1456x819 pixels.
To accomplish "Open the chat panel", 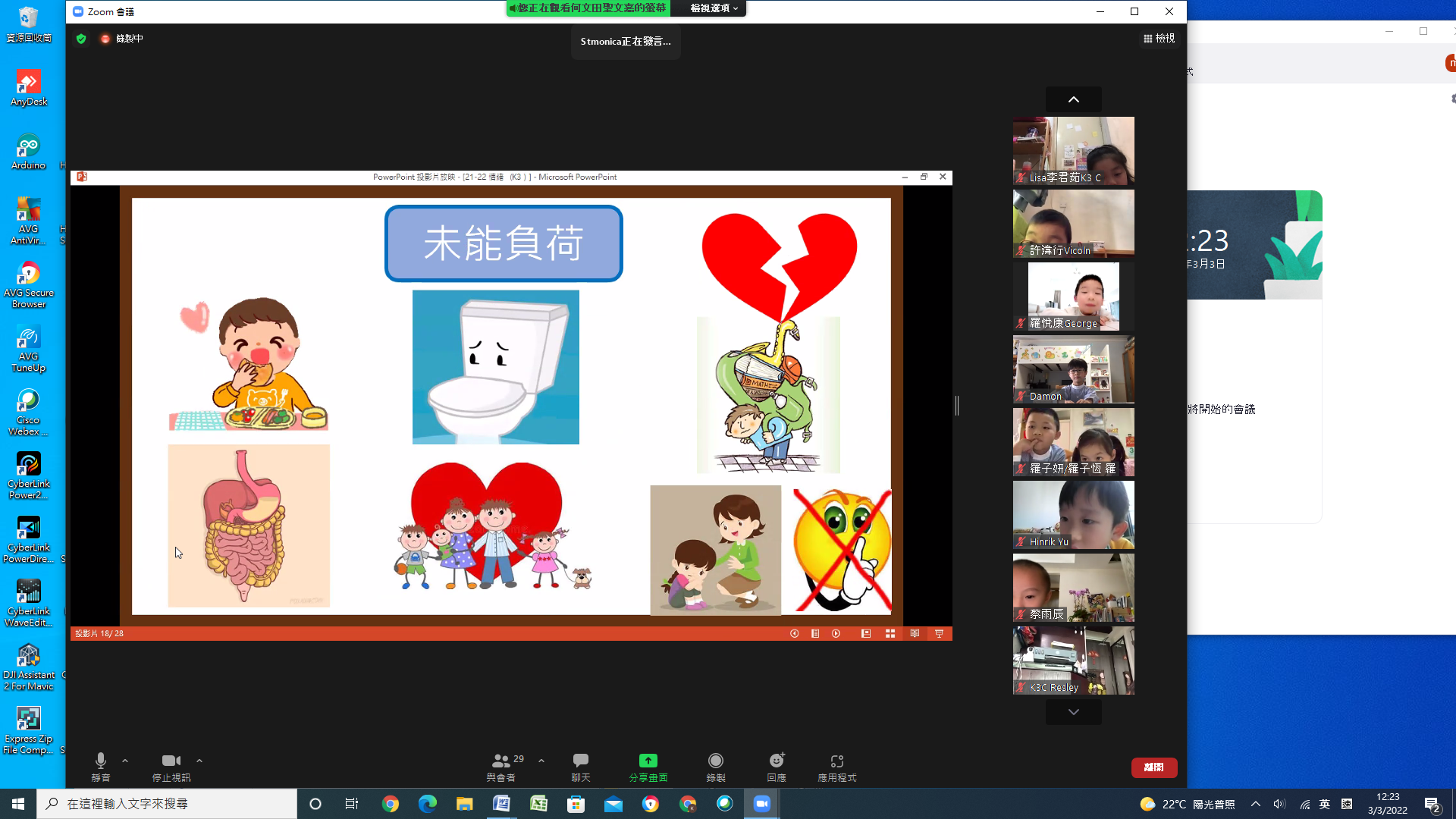I will click(x=581, y=767).
